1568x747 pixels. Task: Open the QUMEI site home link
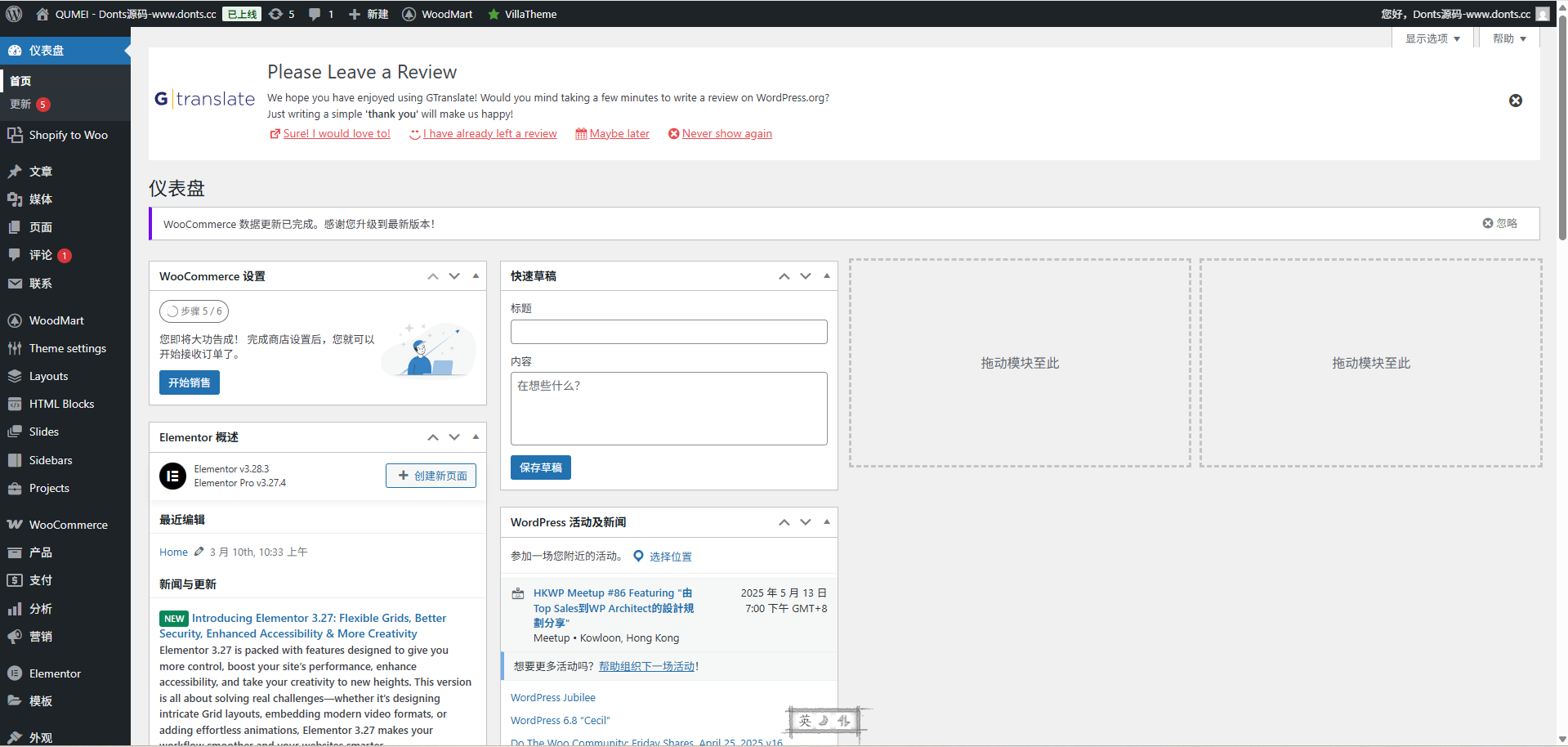click(x=127, y=14)
